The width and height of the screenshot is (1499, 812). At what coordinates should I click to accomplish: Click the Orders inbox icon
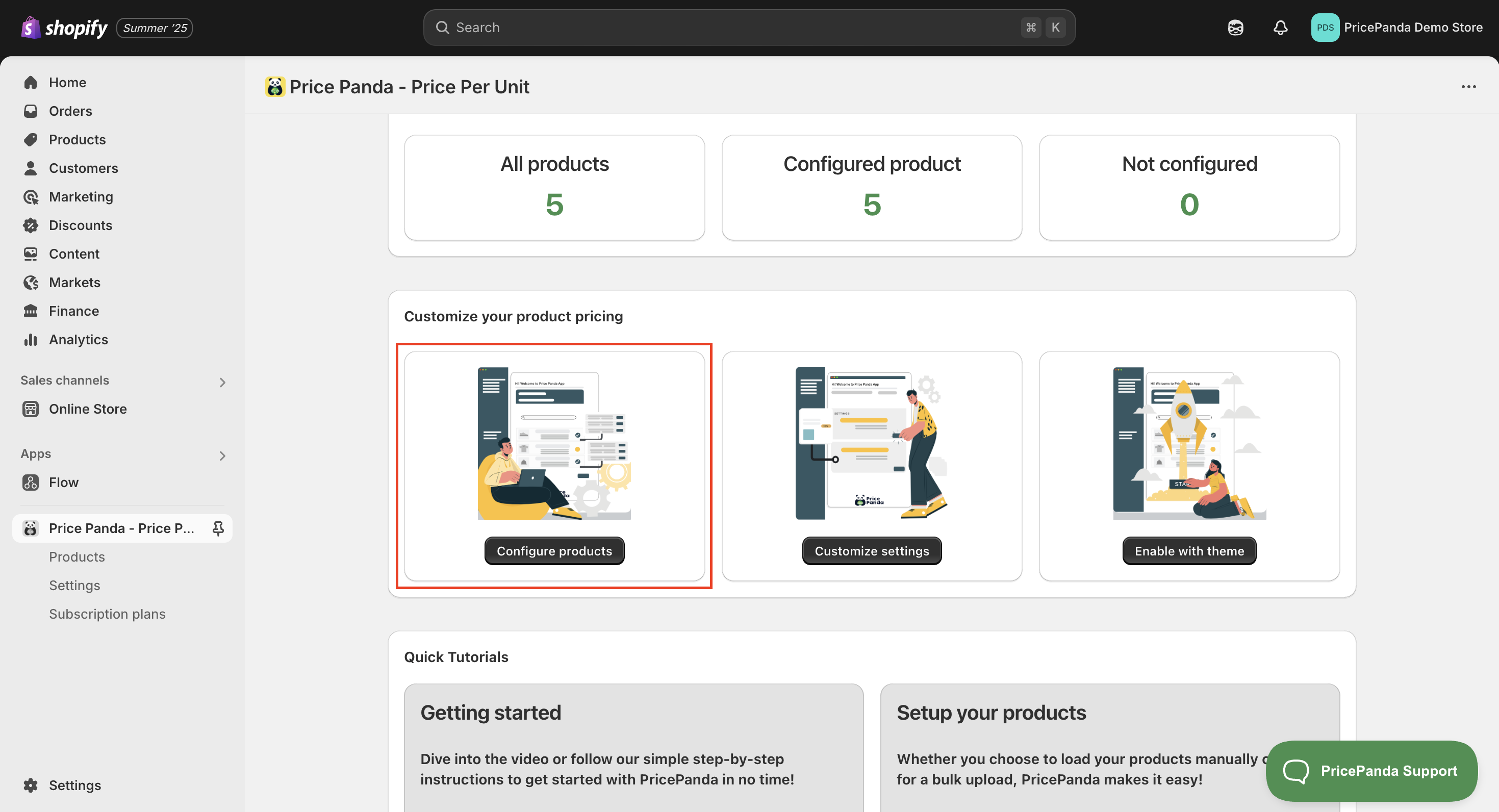click(31, 111)
